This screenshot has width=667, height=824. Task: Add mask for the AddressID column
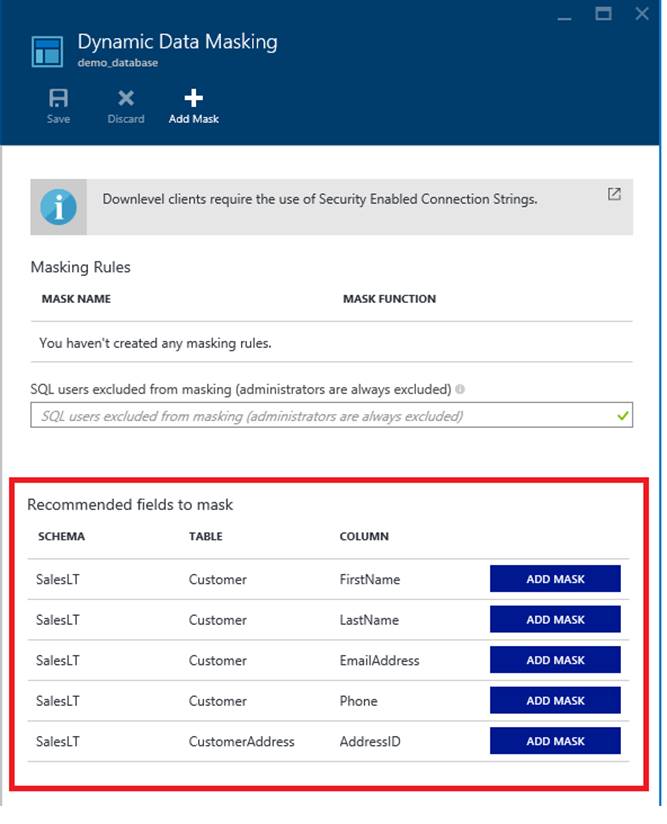[x=555, y=741]
